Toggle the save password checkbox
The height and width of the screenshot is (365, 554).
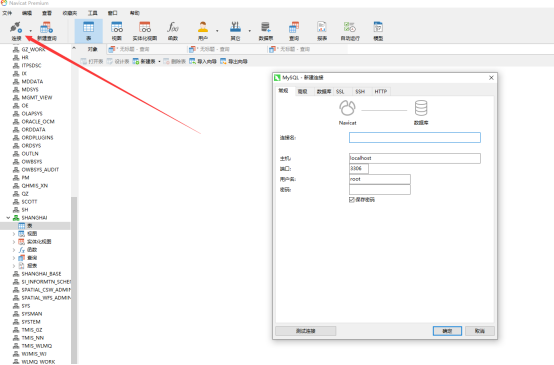[x=352, y=200]
